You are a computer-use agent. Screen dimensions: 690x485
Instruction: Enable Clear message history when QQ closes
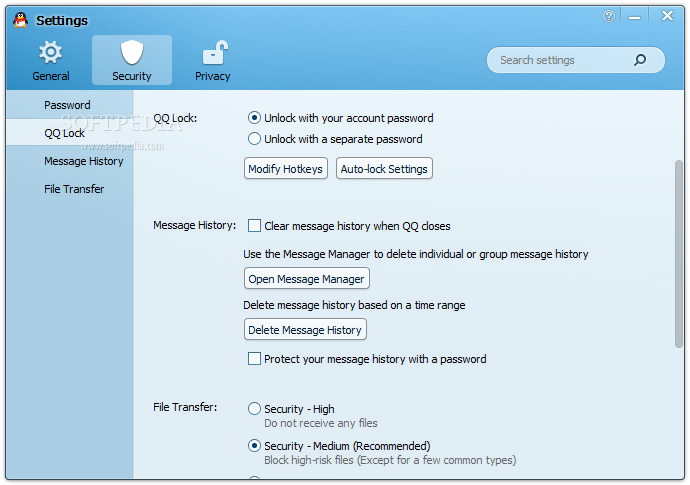point(254,226)
